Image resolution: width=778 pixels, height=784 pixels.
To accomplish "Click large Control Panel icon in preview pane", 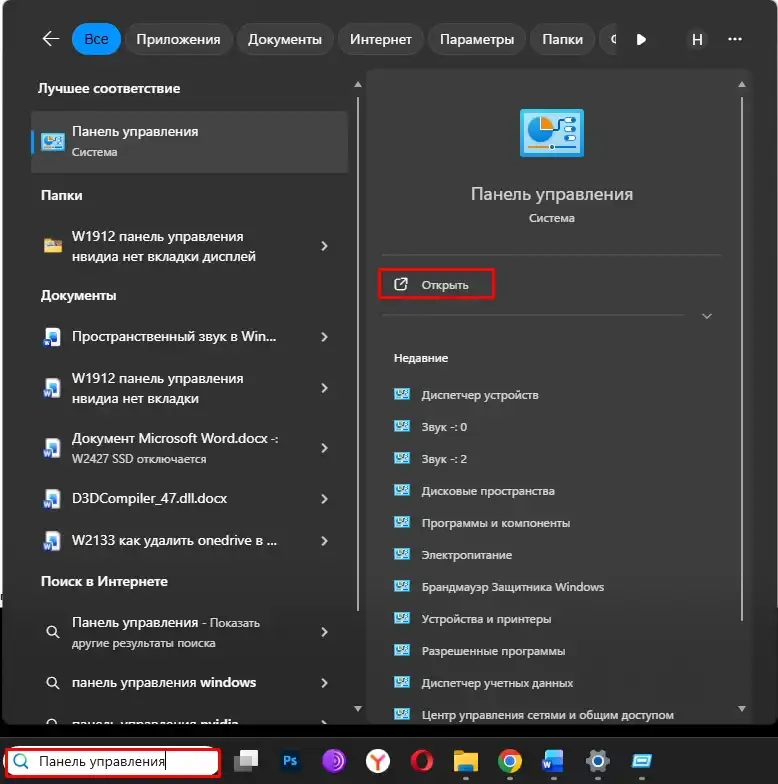I will (x=552, y=133).
